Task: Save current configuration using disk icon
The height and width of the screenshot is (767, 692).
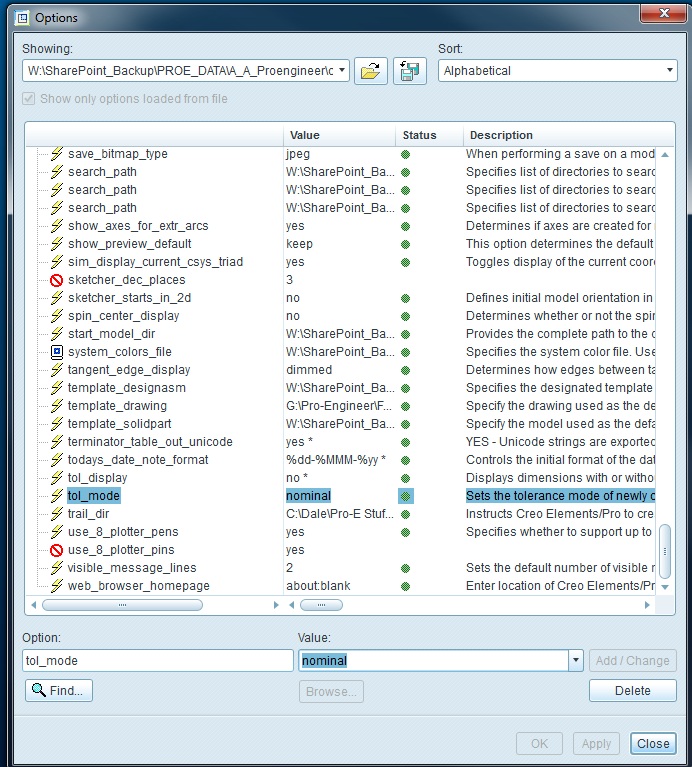Action: point(410,71)
